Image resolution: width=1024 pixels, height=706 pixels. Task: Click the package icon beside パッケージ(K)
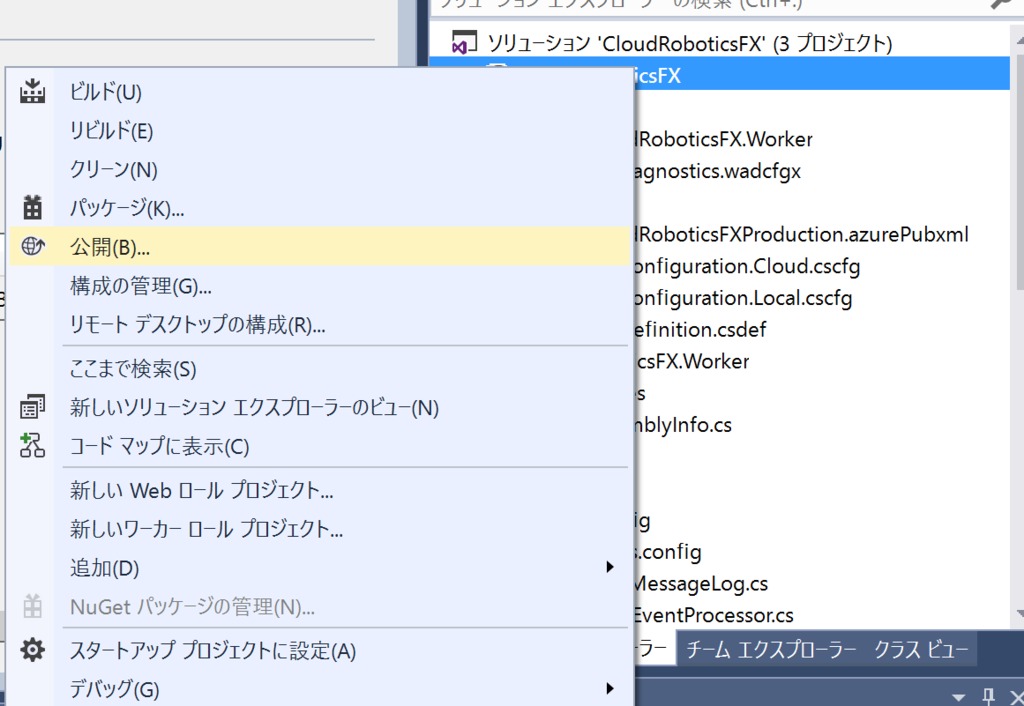point(32,208)
